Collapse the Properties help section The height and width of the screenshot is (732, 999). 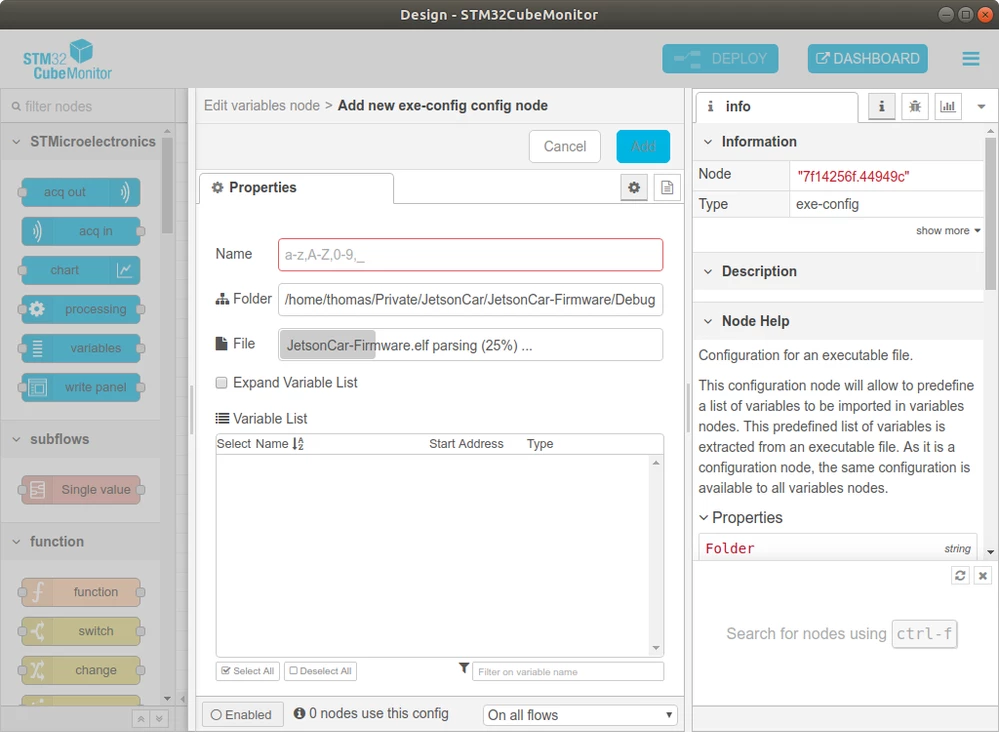tap(741, 517)
